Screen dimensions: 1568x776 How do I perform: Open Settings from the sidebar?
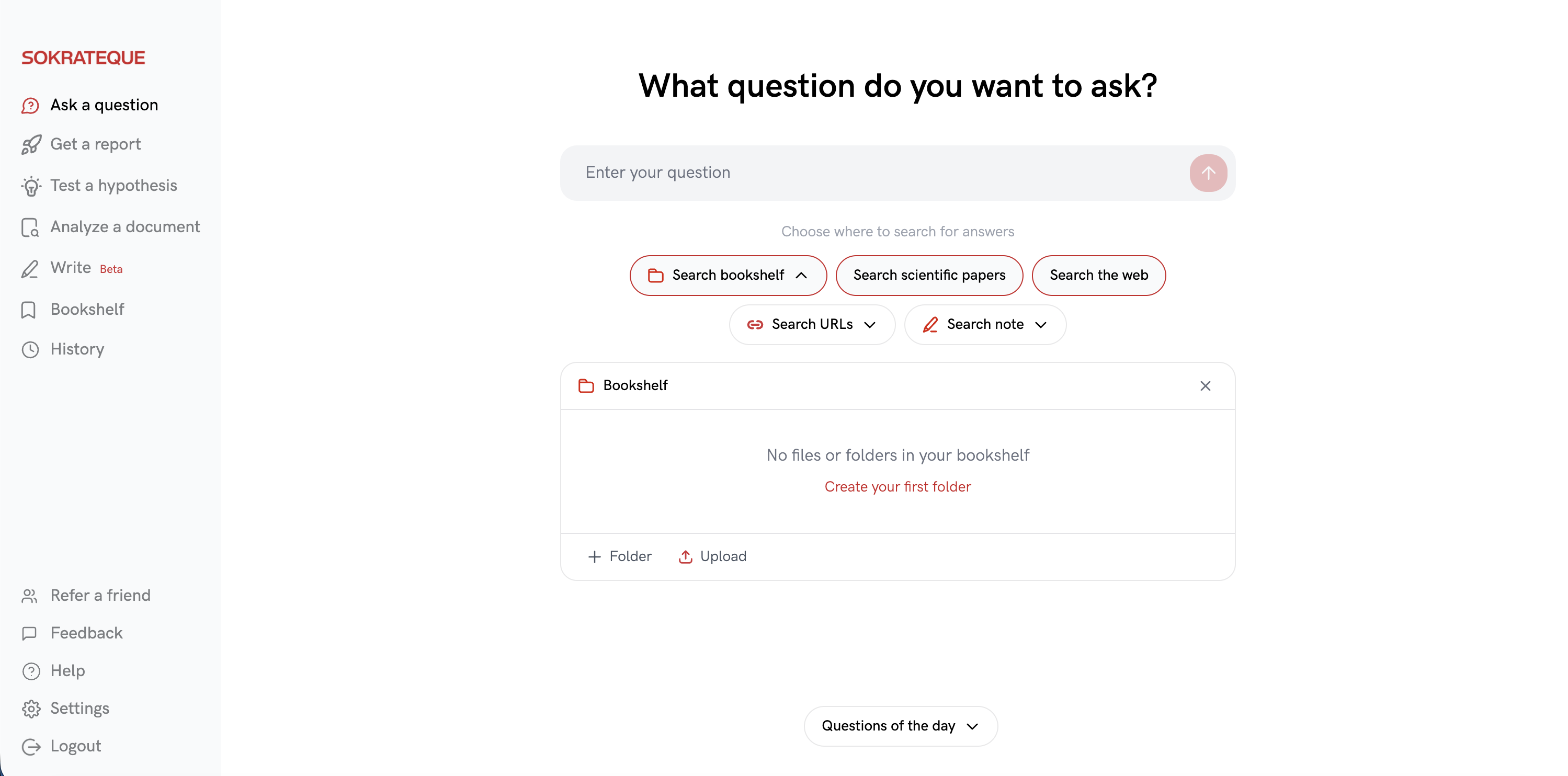[79, 708]
